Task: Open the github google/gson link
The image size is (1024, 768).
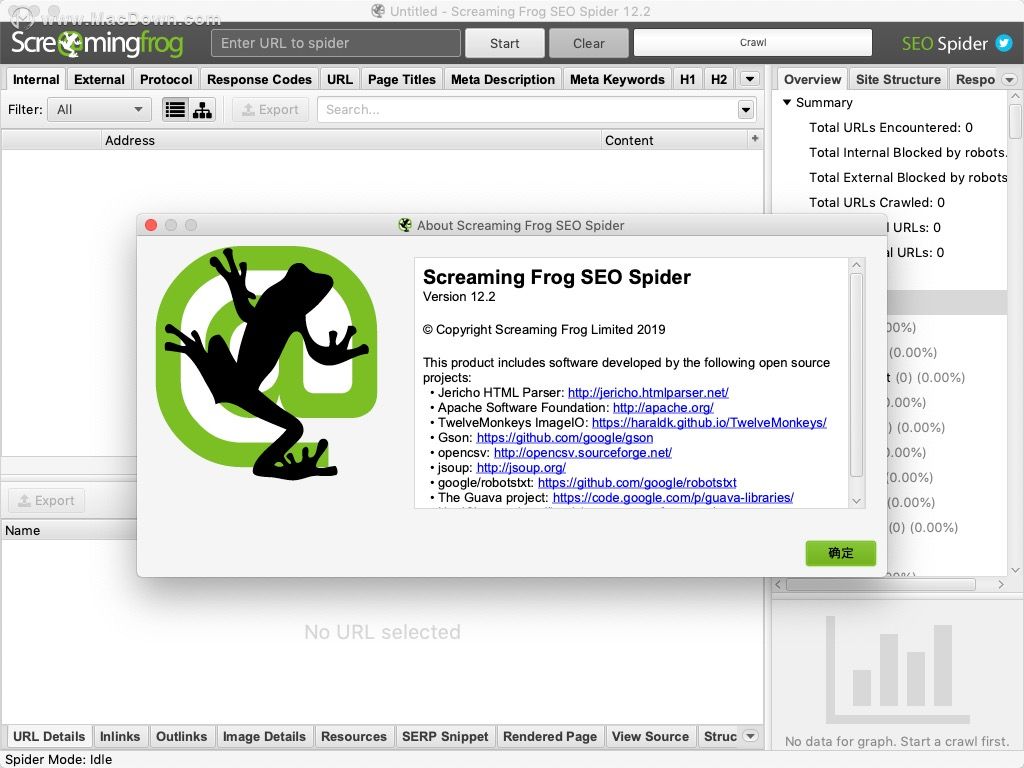Action: (565, 438)
